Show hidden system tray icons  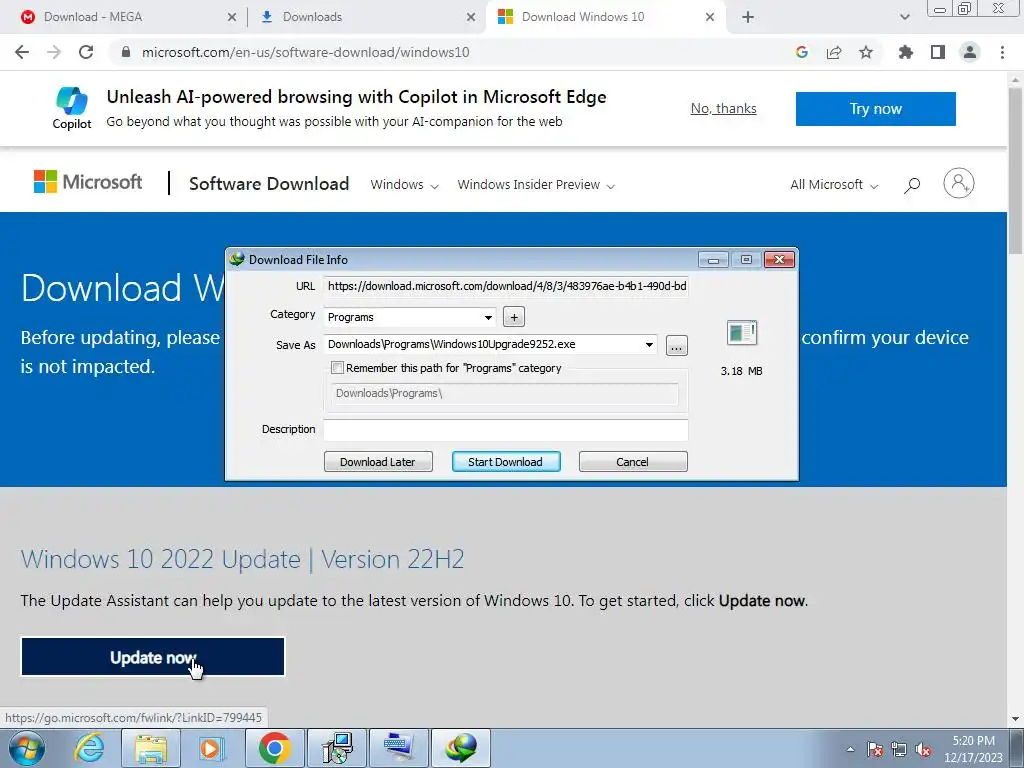850,750
